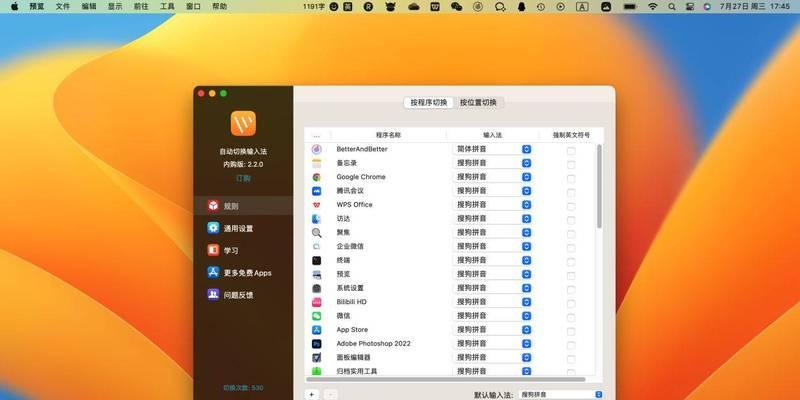Open input method dropdown for Google Chrome
Screen dimensions: 800x400
point(492,177)
